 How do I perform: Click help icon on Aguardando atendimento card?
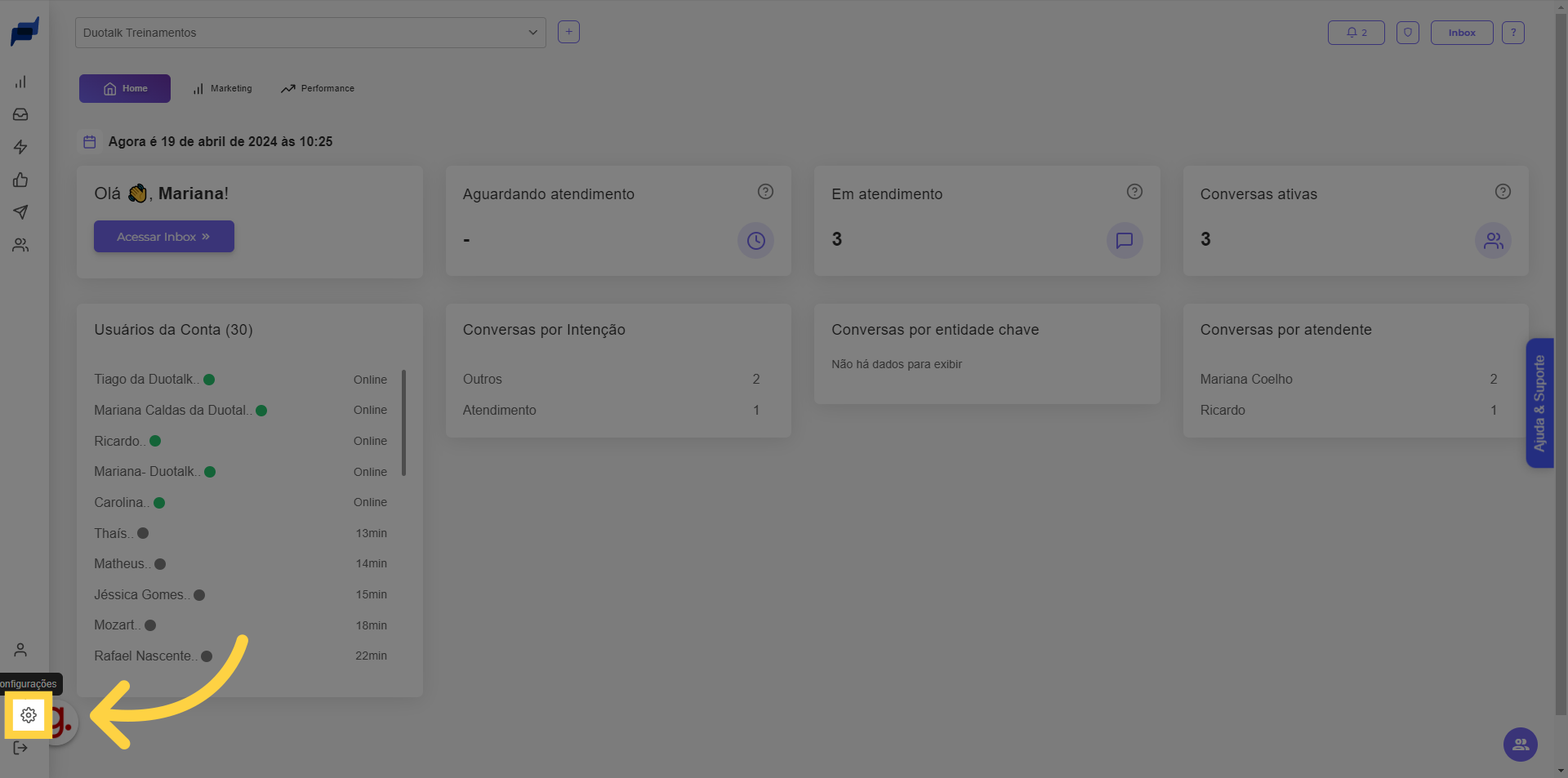coord(765,192)
